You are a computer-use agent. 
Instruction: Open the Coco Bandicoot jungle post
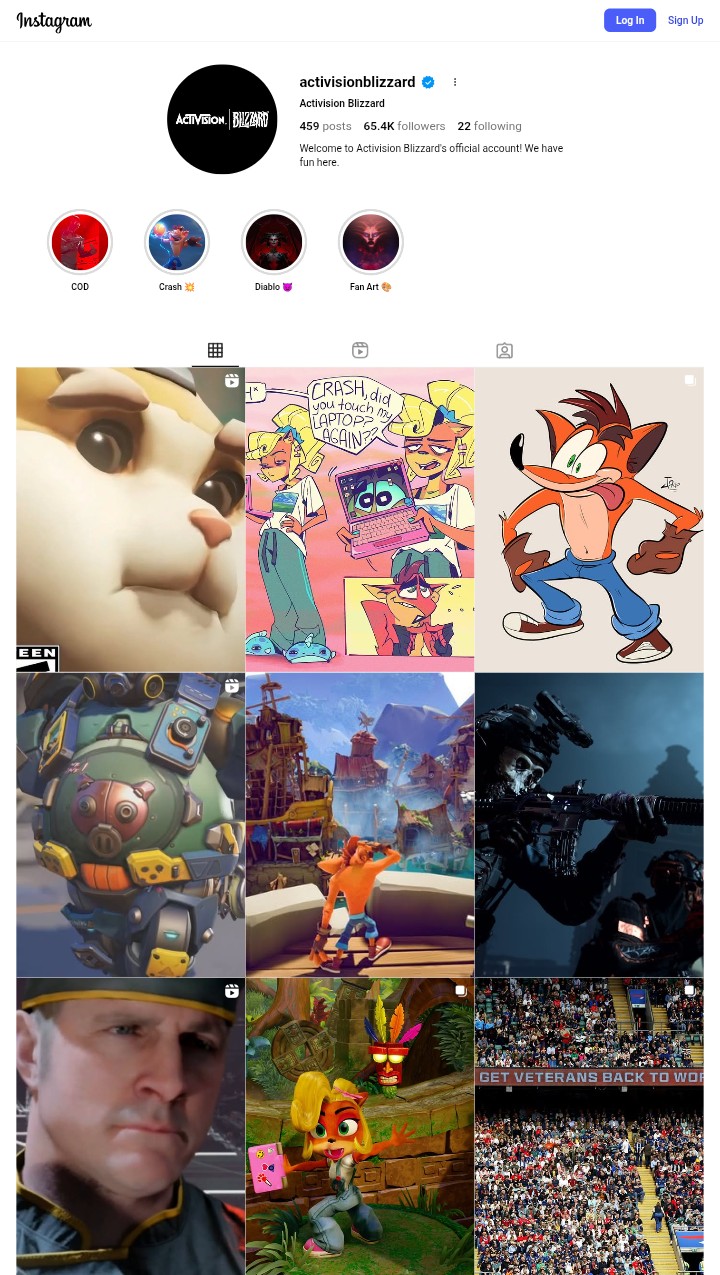pos(360,1126)
